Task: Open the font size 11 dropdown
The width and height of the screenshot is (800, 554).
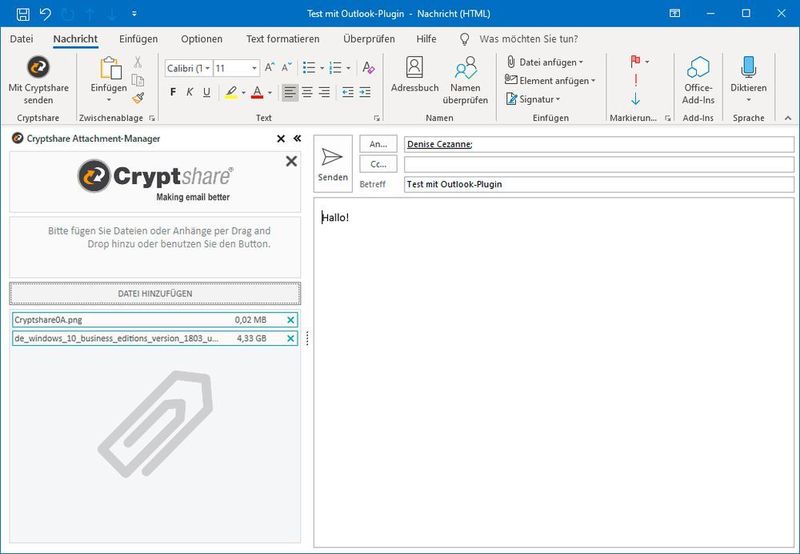Action: [x=254, y=68]
